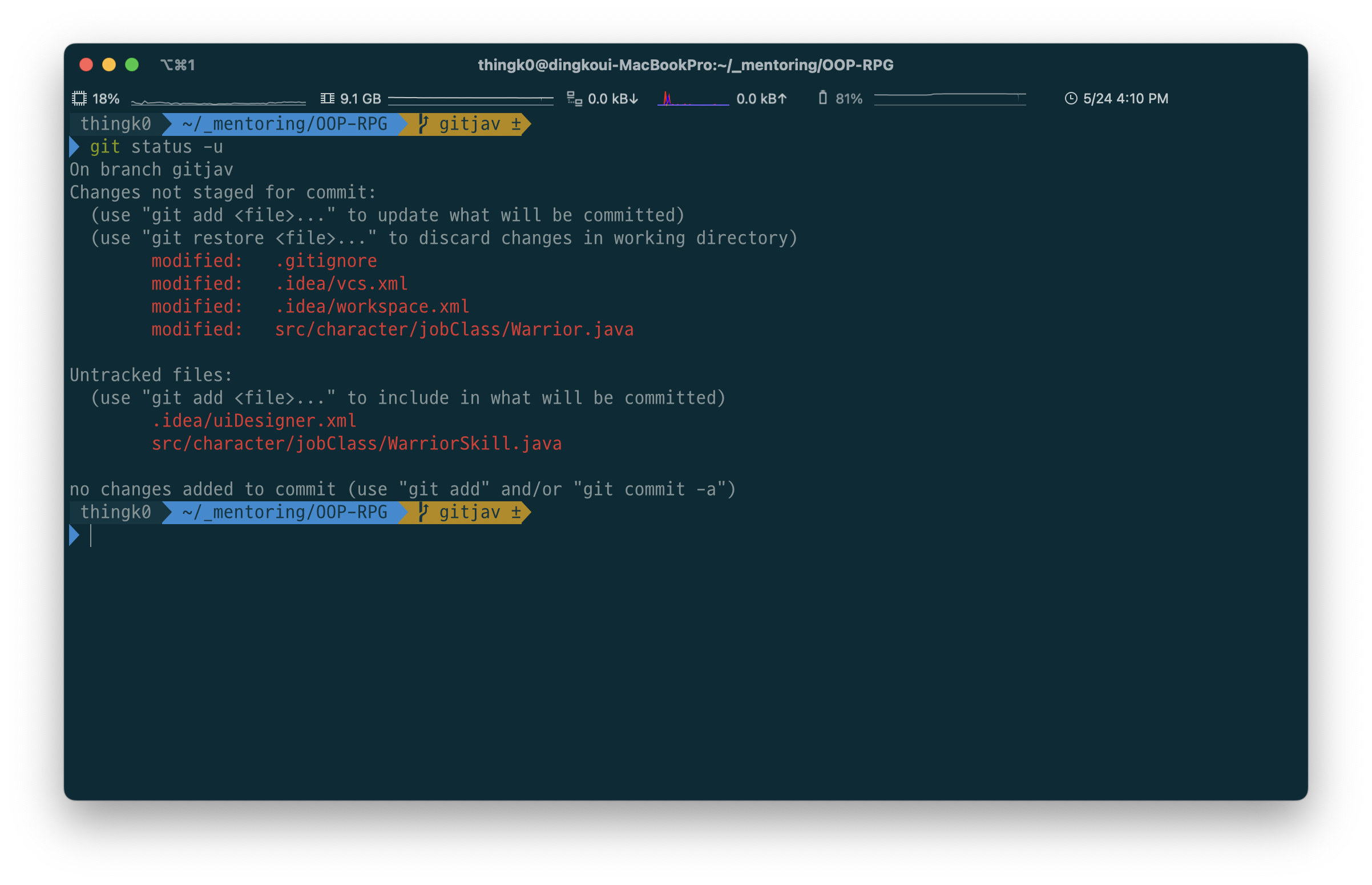The image size is (1372, 885).
Task: Click the battery 81% icon
Action: pos(822,98)
